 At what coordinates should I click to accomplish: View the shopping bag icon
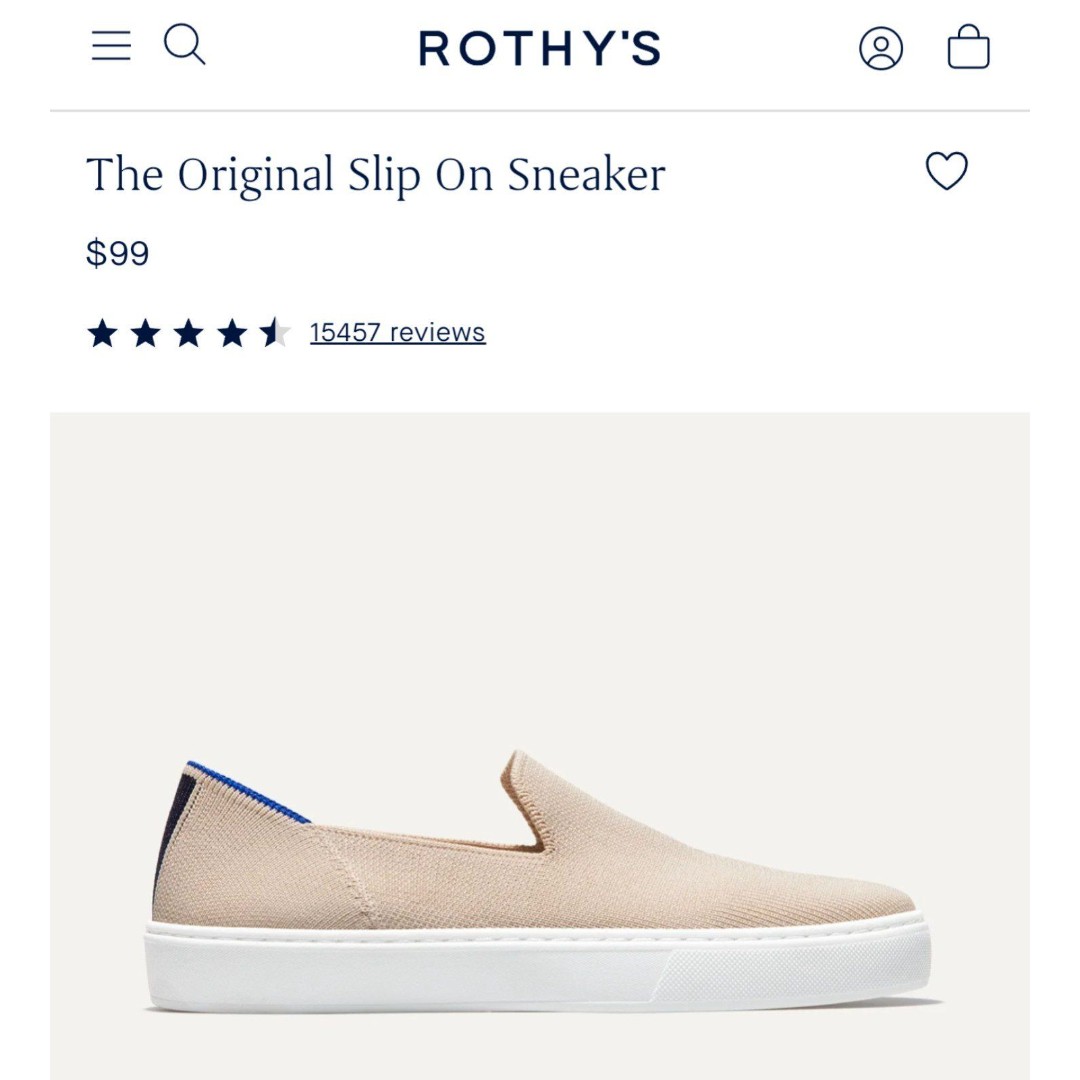point(968,46)
